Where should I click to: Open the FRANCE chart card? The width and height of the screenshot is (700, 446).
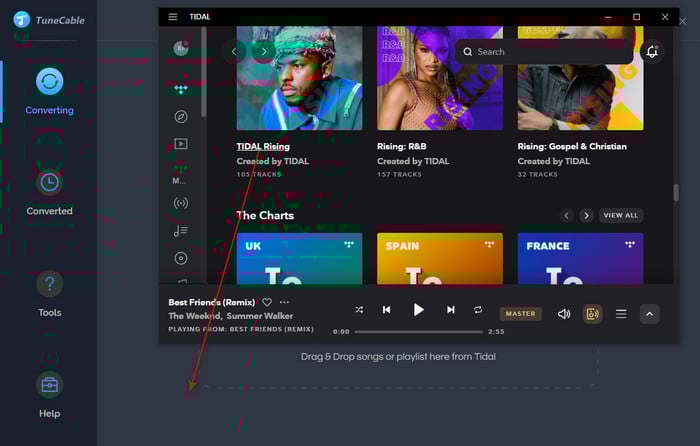(580, 258)
